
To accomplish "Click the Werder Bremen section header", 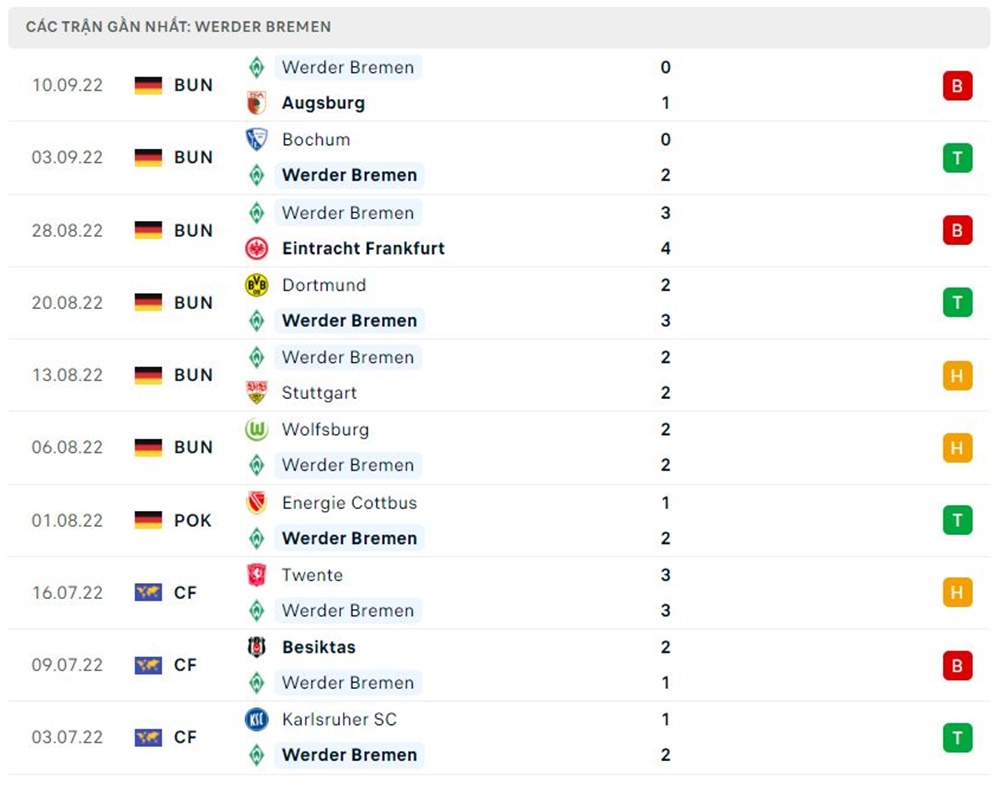I will [x=179, y=27].
